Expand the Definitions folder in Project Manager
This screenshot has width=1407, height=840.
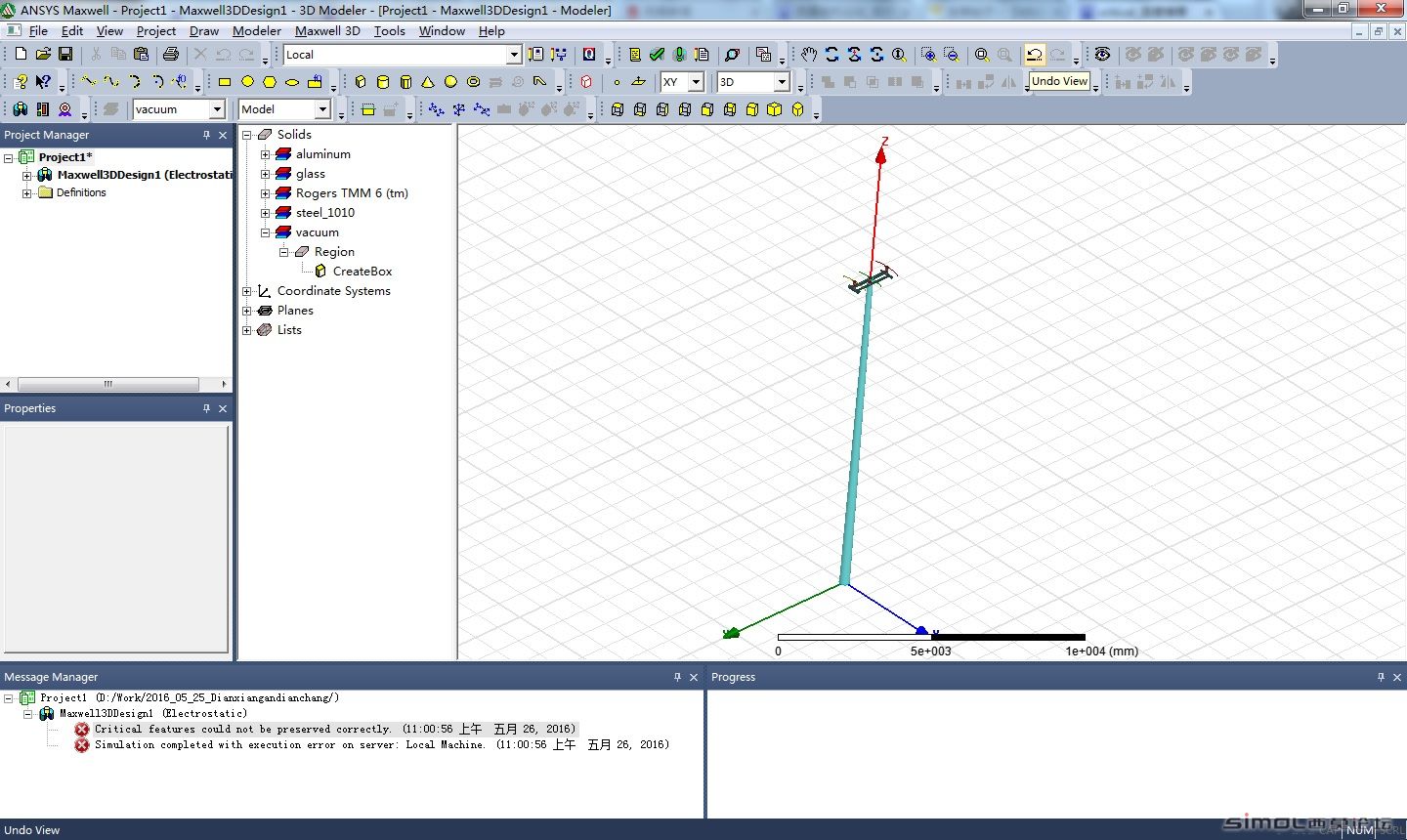coord(27,193)
